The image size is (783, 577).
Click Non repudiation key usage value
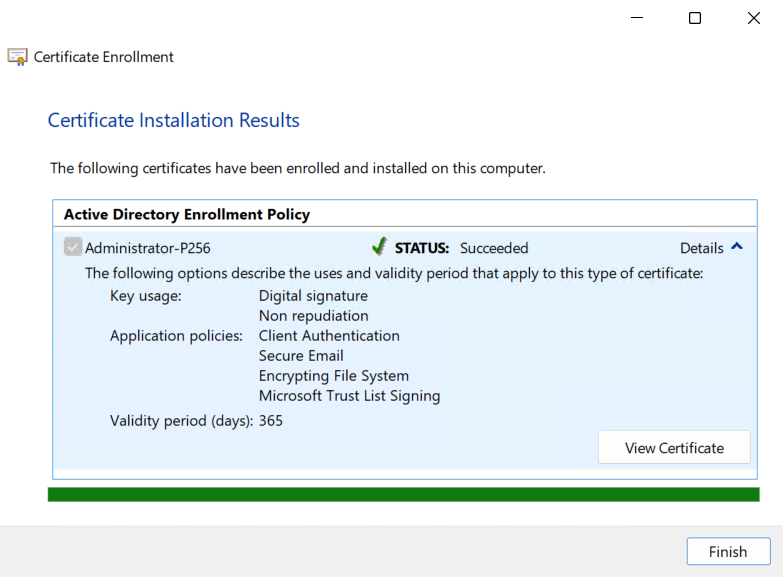point(314,316)
